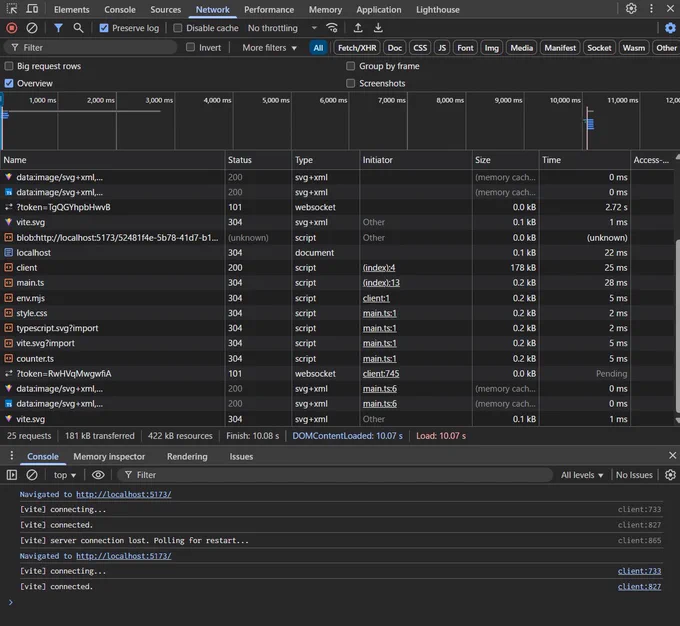680x626 pixels.
Task: Filter by Img type
Action: pos(491,48)
